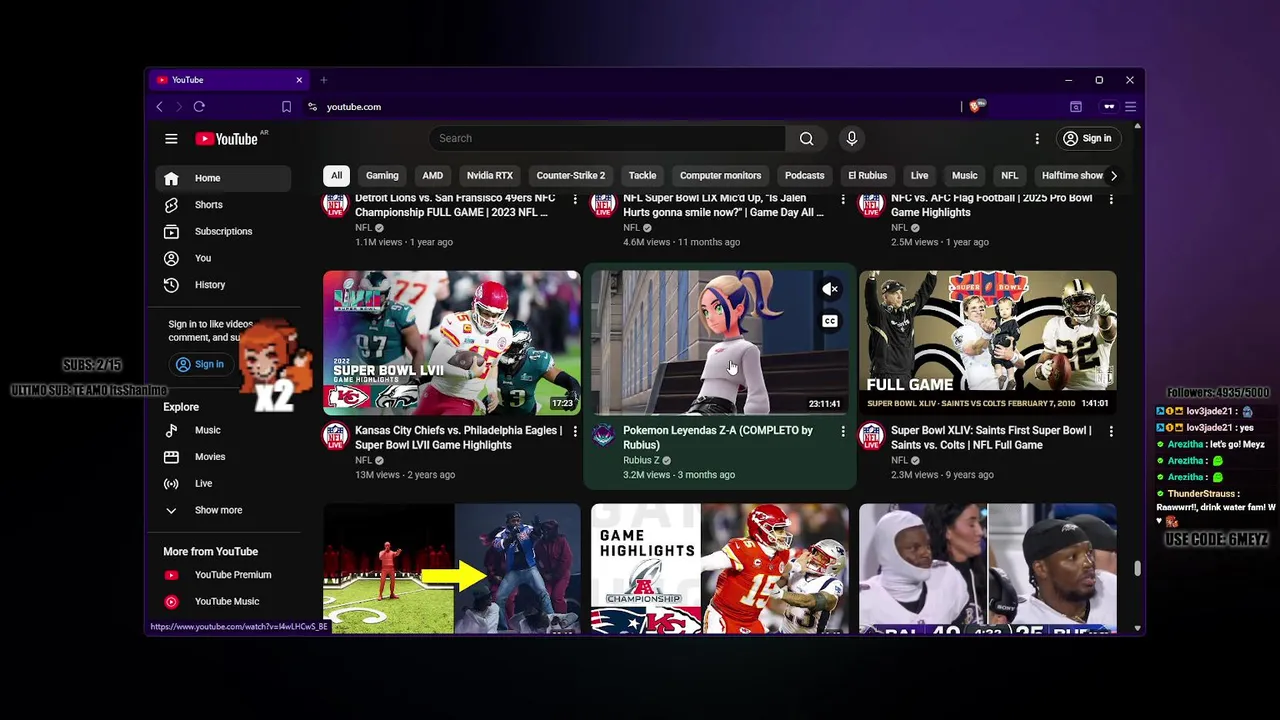Select the Computer monitors chip

(720, 176)
